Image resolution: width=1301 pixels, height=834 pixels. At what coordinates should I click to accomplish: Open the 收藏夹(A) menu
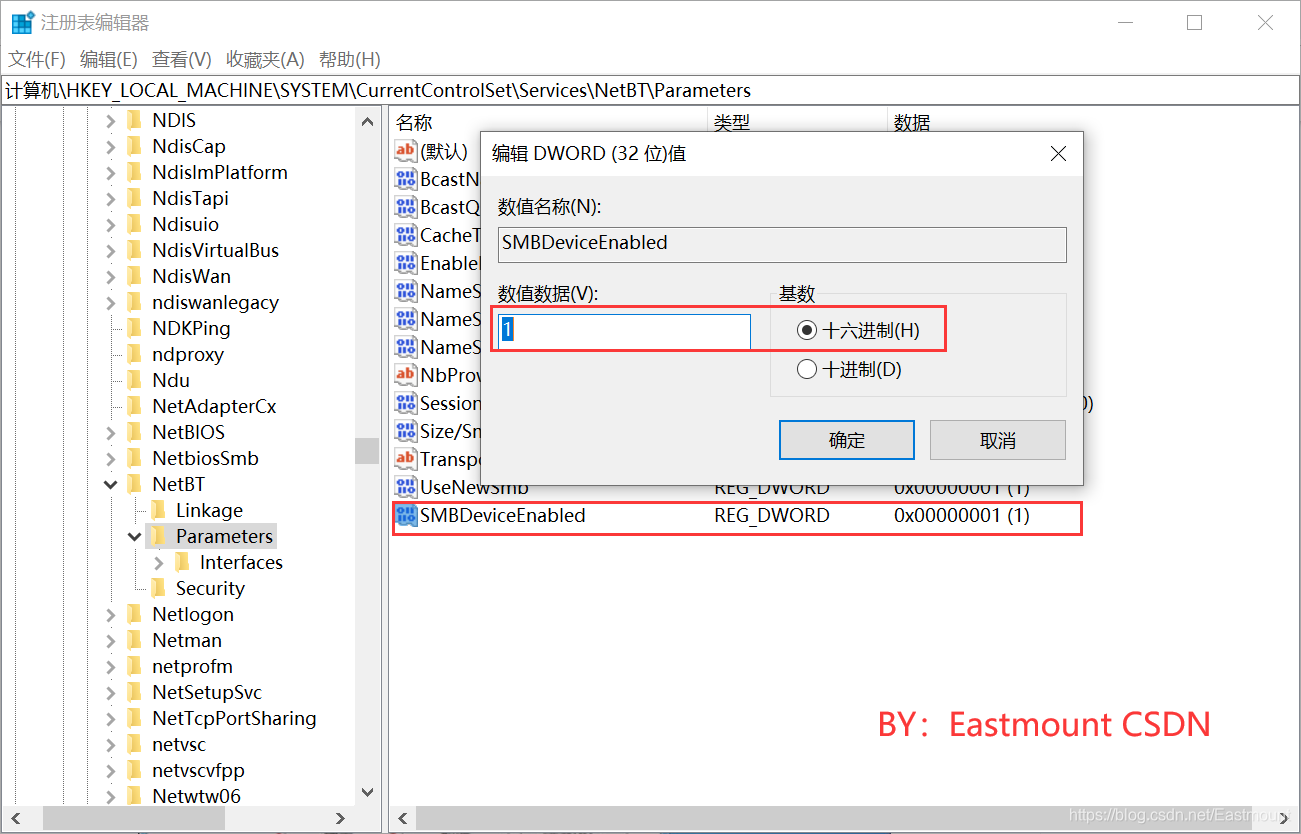[x=265, y=59]
